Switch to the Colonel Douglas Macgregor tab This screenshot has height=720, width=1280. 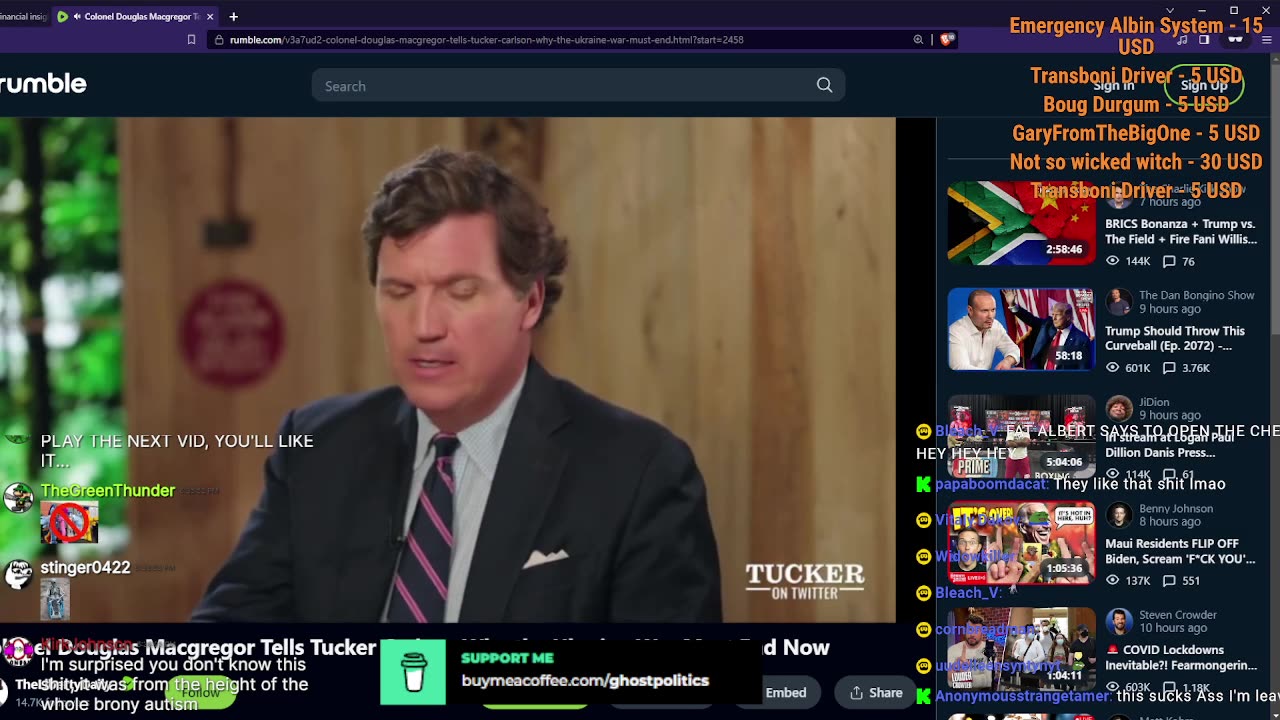135,17
